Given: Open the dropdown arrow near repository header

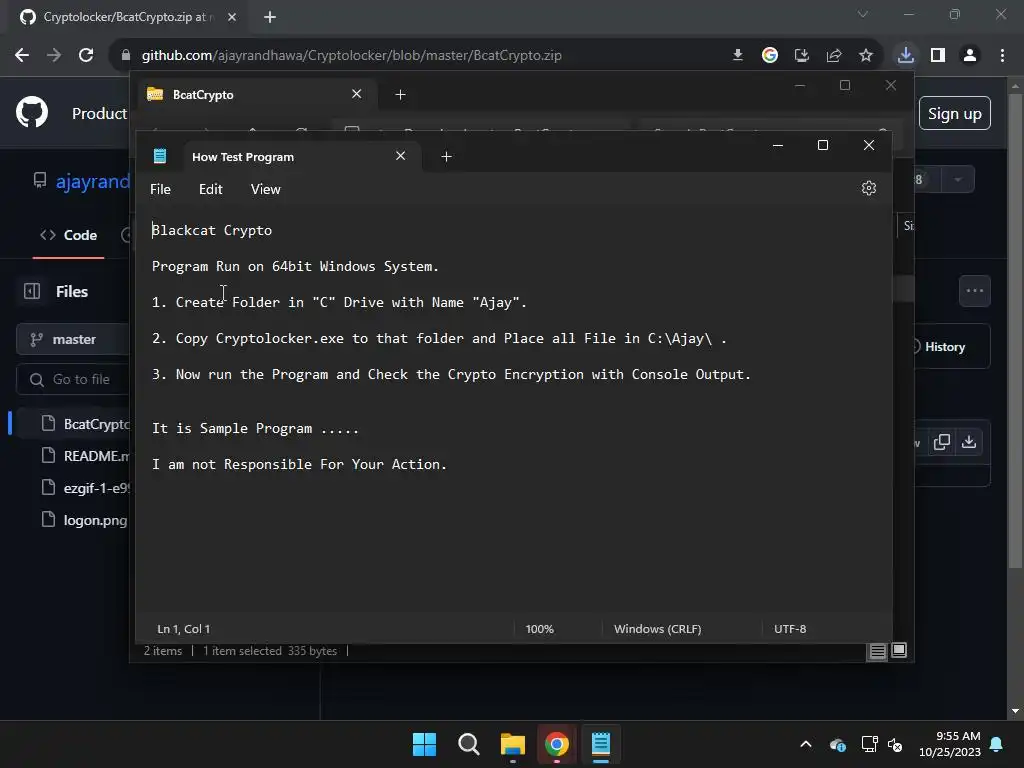Looking at the screenshot, I should [958, 180].
